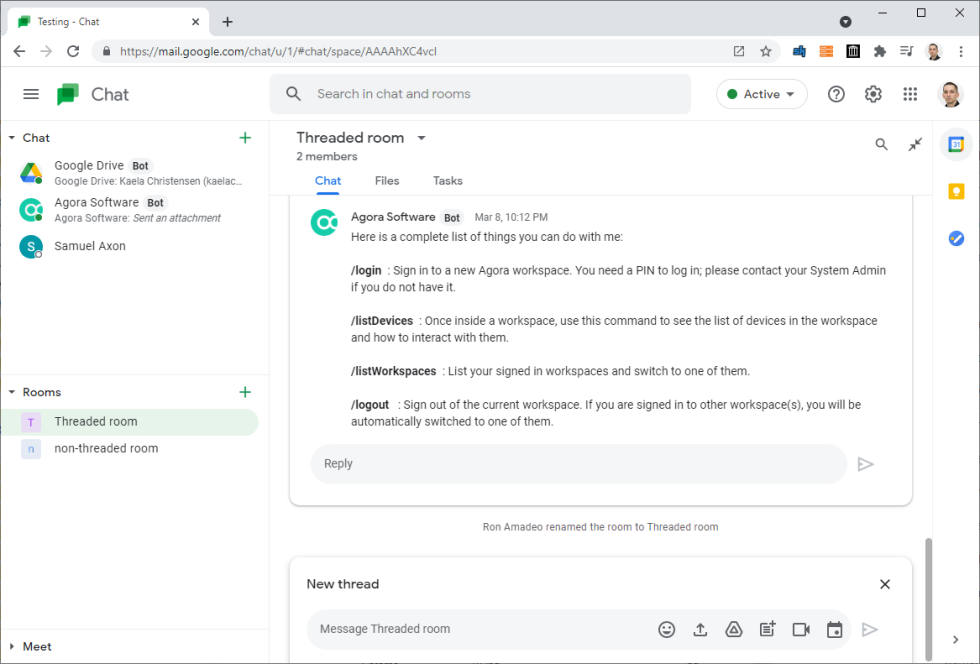Open the Google account avatar in the Chat header
The height and width of the screenshot is (664, 980).
pyautogui.click(x=950, y=94)
